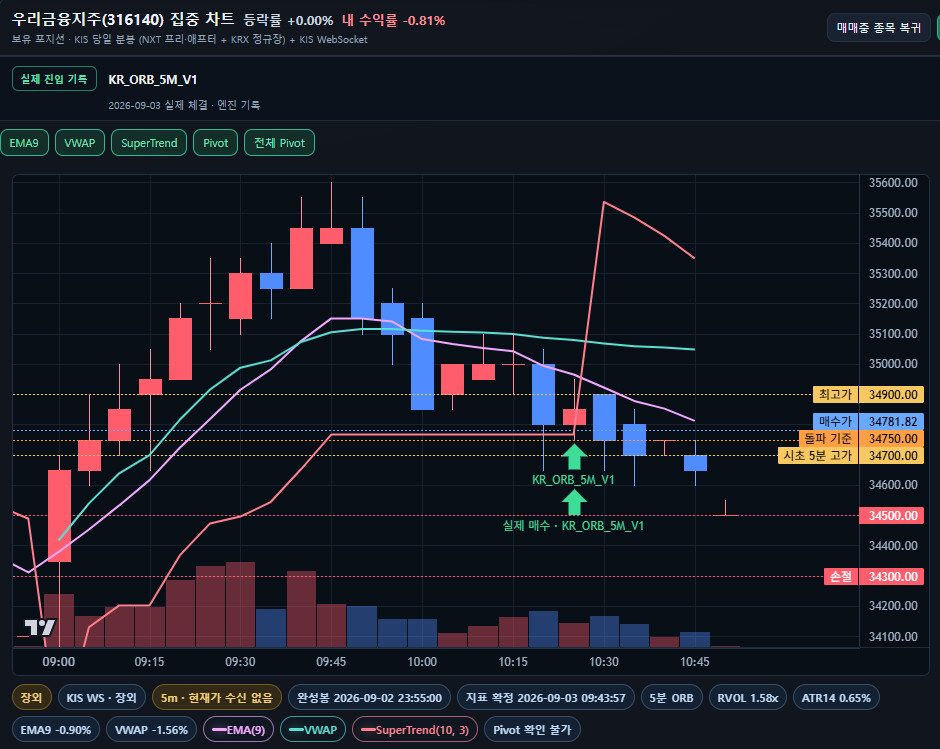Click the 손절 34300.00 price label
The width and height of the screenshot is (940, 749).
tap(873, 576)
